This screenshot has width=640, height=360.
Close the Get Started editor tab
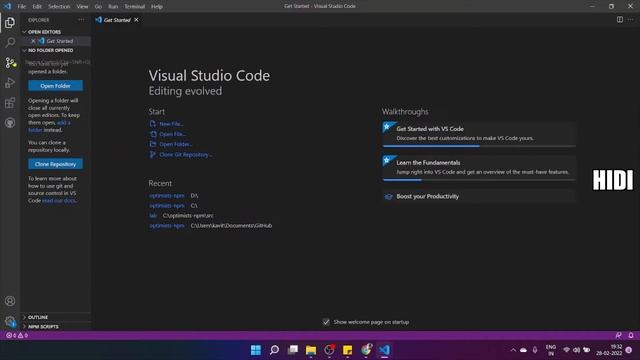136,20
